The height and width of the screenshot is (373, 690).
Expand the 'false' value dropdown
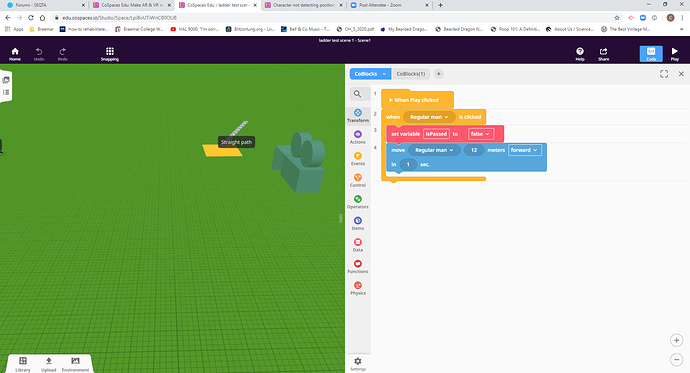coord(481,134)
